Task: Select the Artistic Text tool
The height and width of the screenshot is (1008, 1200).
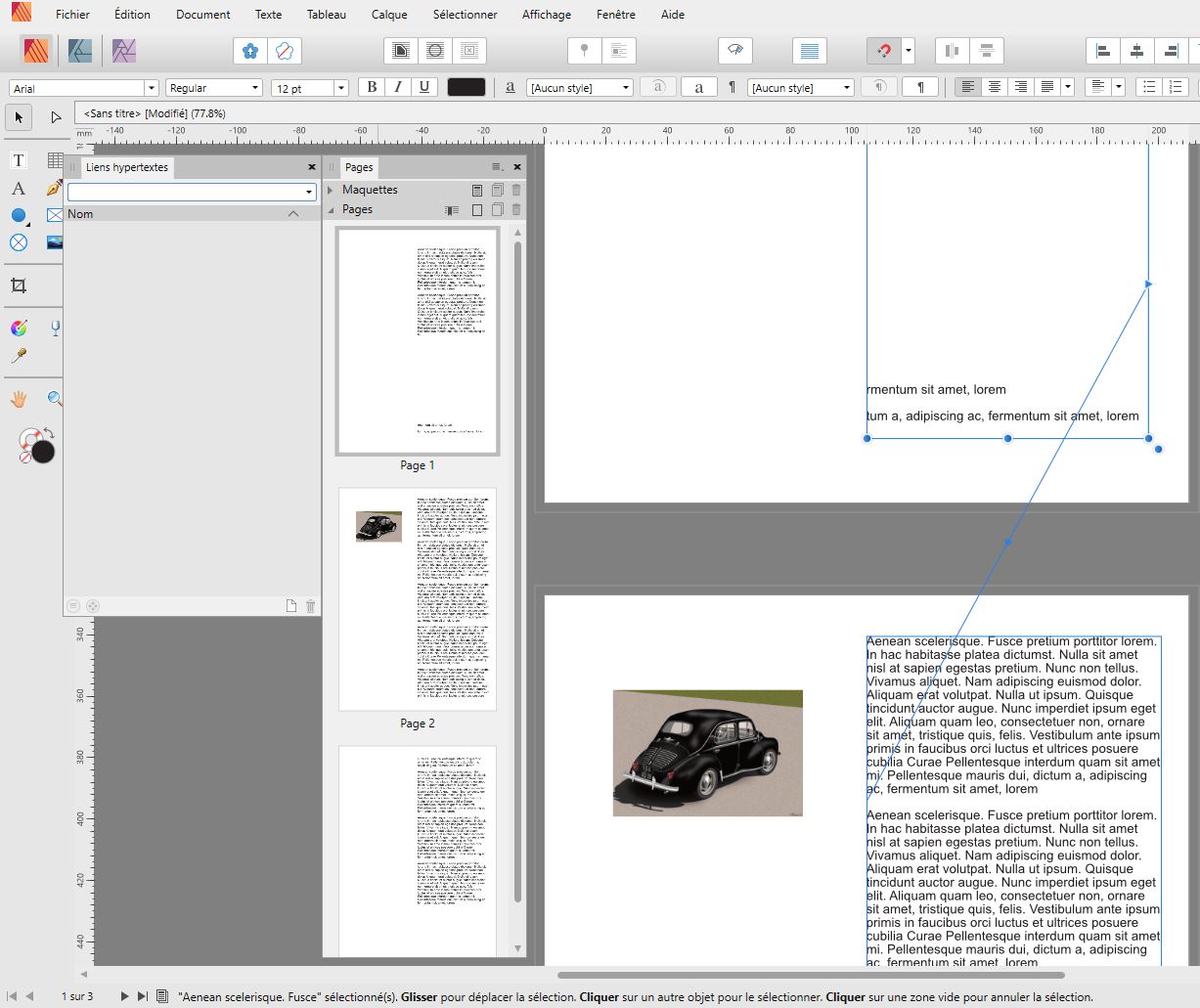Action: [x=19, y=189]
